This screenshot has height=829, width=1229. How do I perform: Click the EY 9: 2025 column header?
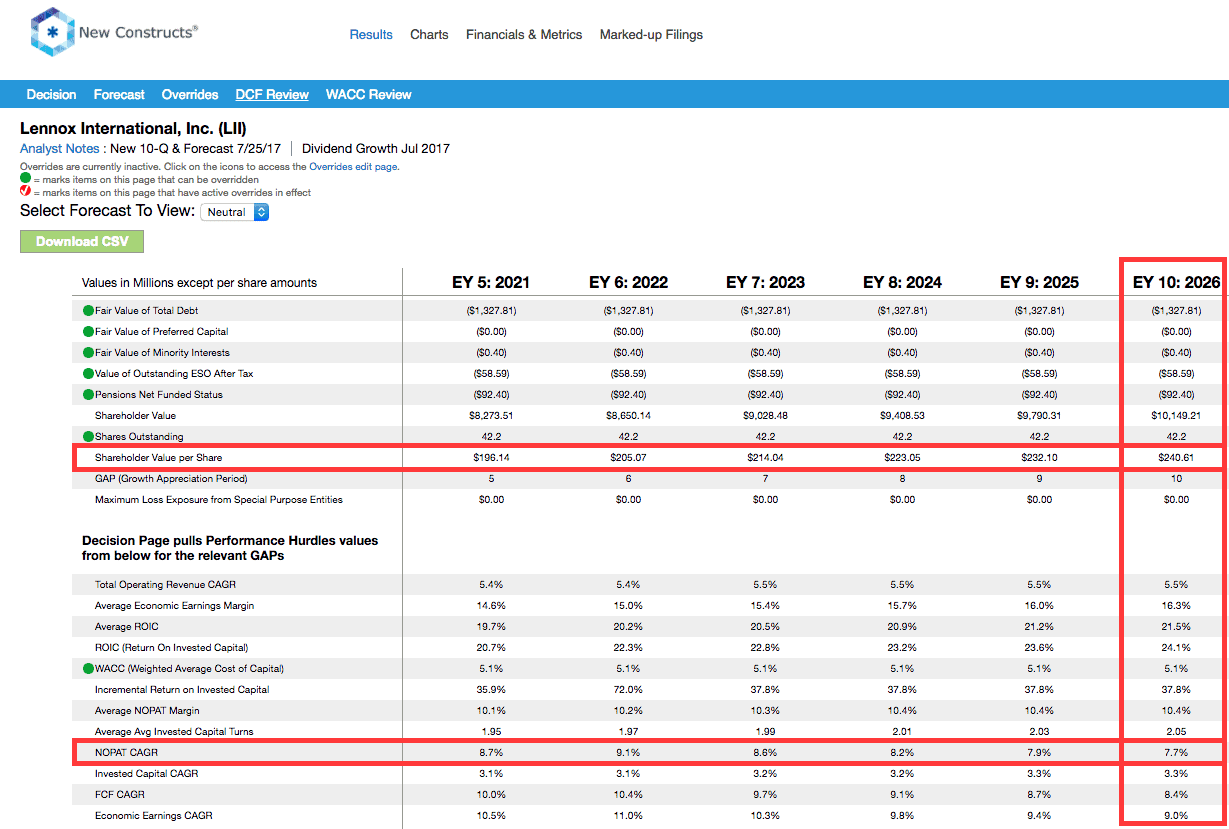(x=1039, y=283)
